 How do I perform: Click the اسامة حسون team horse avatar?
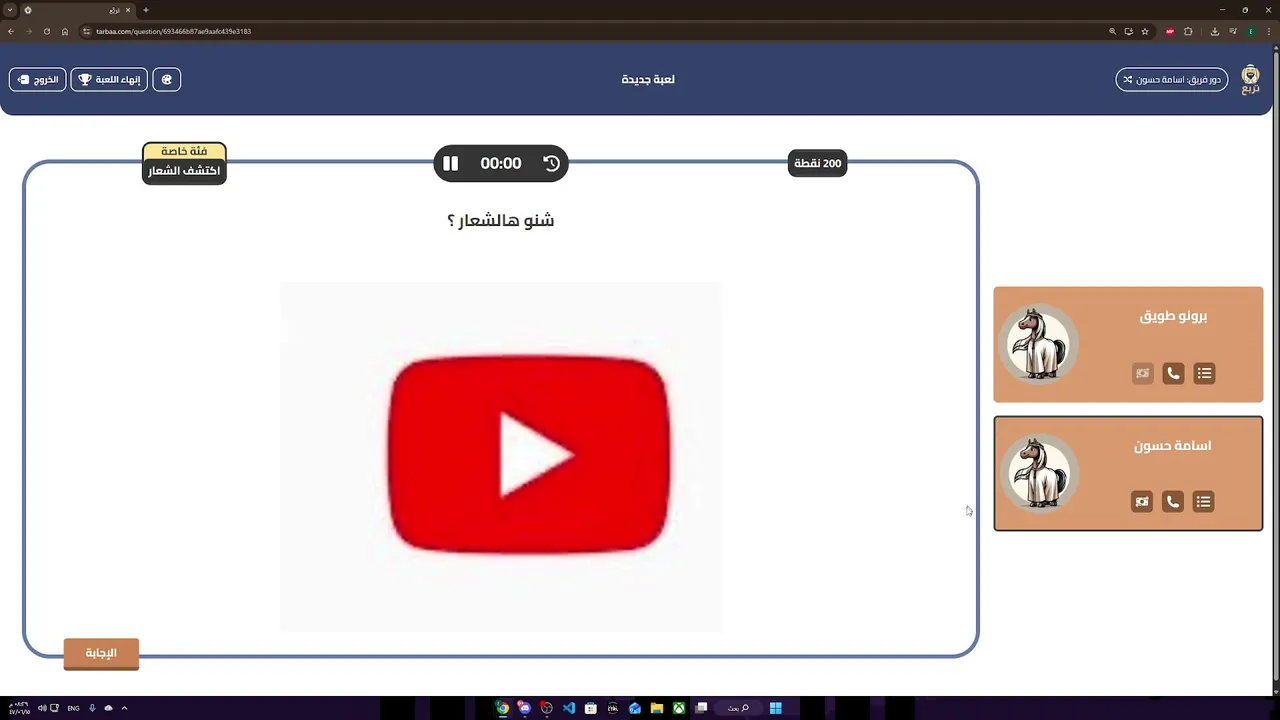coord(1039,473)
